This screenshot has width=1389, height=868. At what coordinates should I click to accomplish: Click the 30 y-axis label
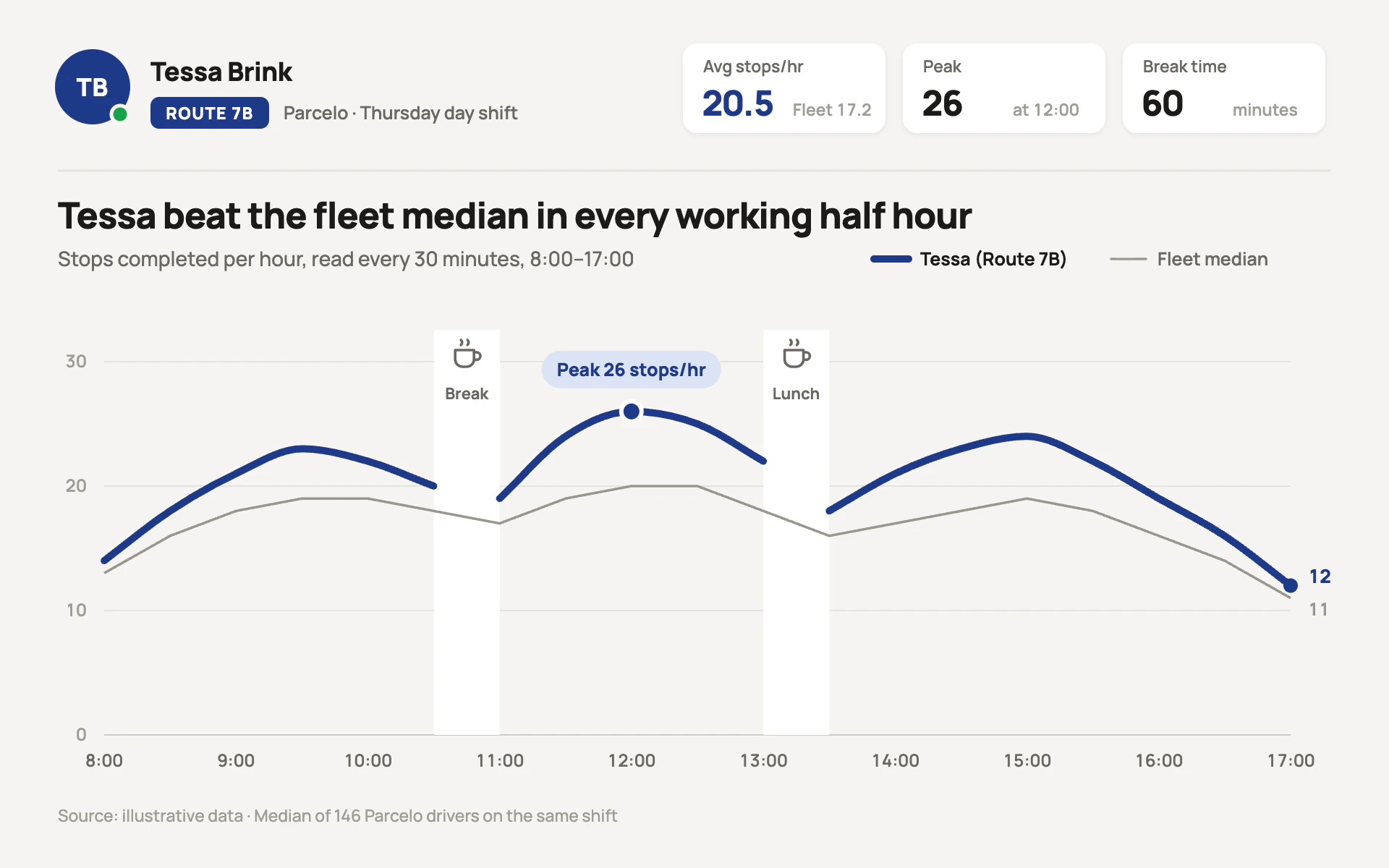coord(76,361)
